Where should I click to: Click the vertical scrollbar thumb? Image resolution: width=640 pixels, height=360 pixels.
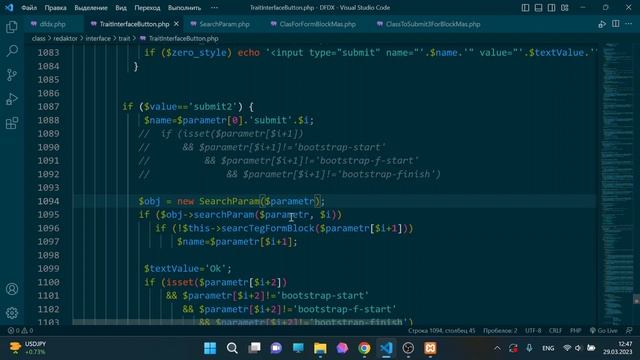pyautogui.click(x=636, y=299)
